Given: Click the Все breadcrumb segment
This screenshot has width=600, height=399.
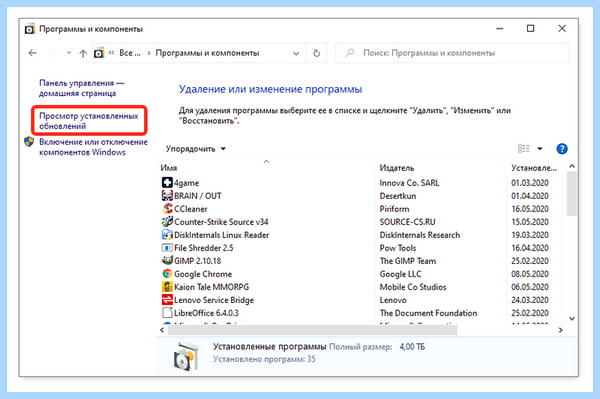Looking at the screenshot, I should click(x=130, y=53).
